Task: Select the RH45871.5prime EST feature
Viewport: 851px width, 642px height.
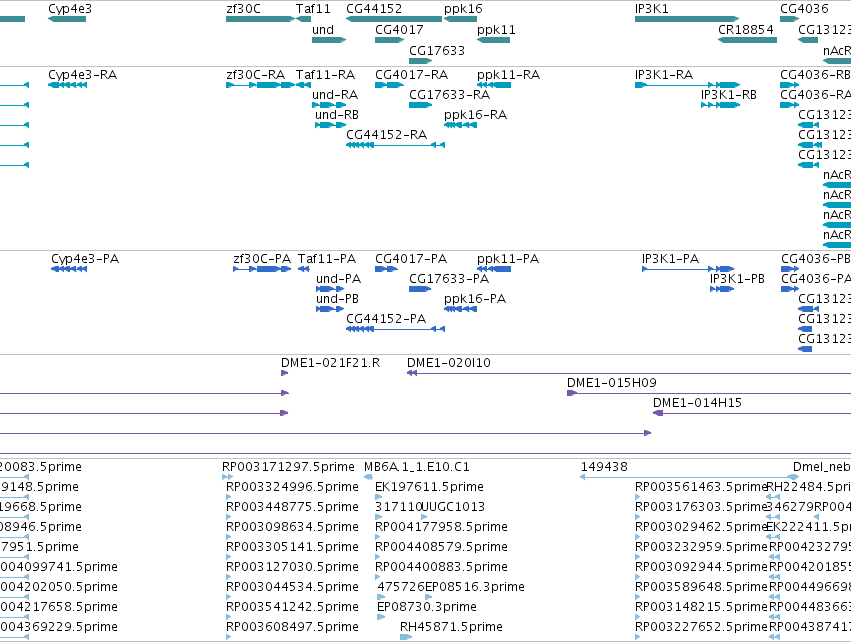Action: (x=406, y=637)
